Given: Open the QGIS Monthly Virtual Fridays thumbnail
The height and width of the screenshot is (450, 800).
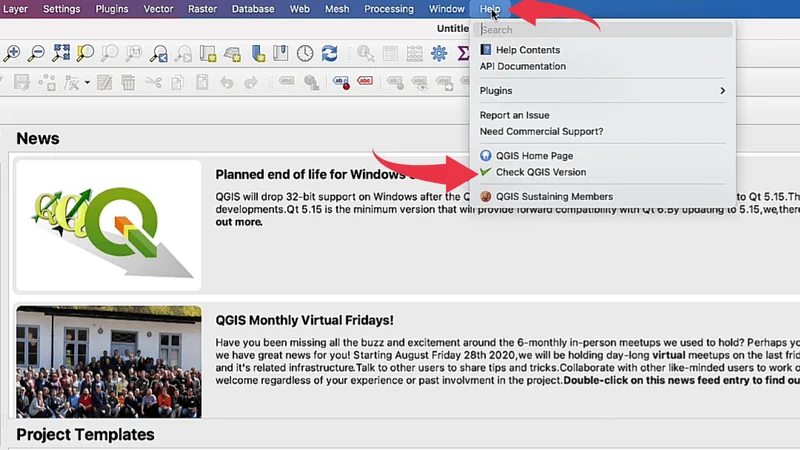Looking at the screenshot, I should click(x=108, y=361).
